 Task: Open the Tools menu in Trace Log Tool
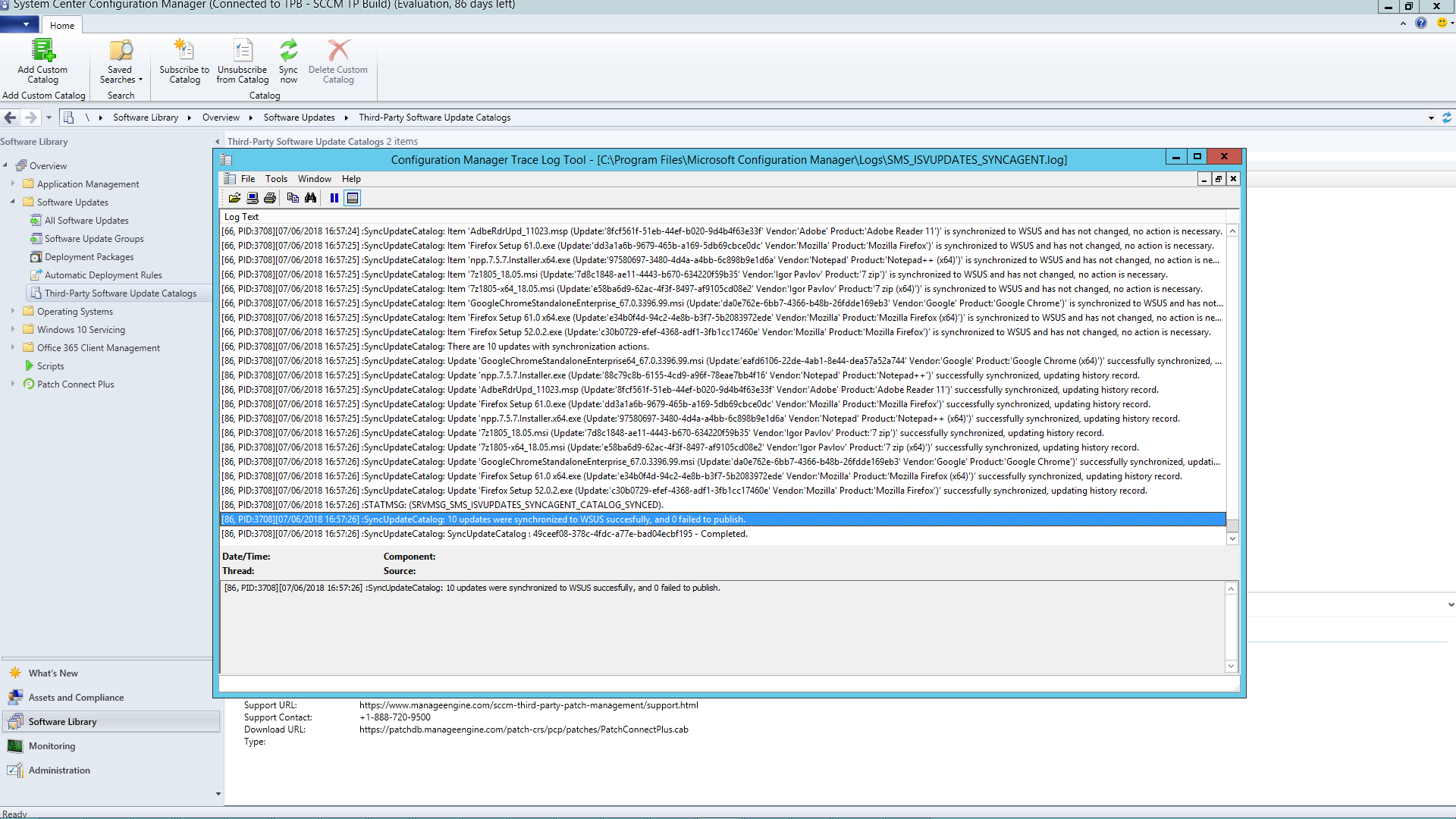click(276, 179)
